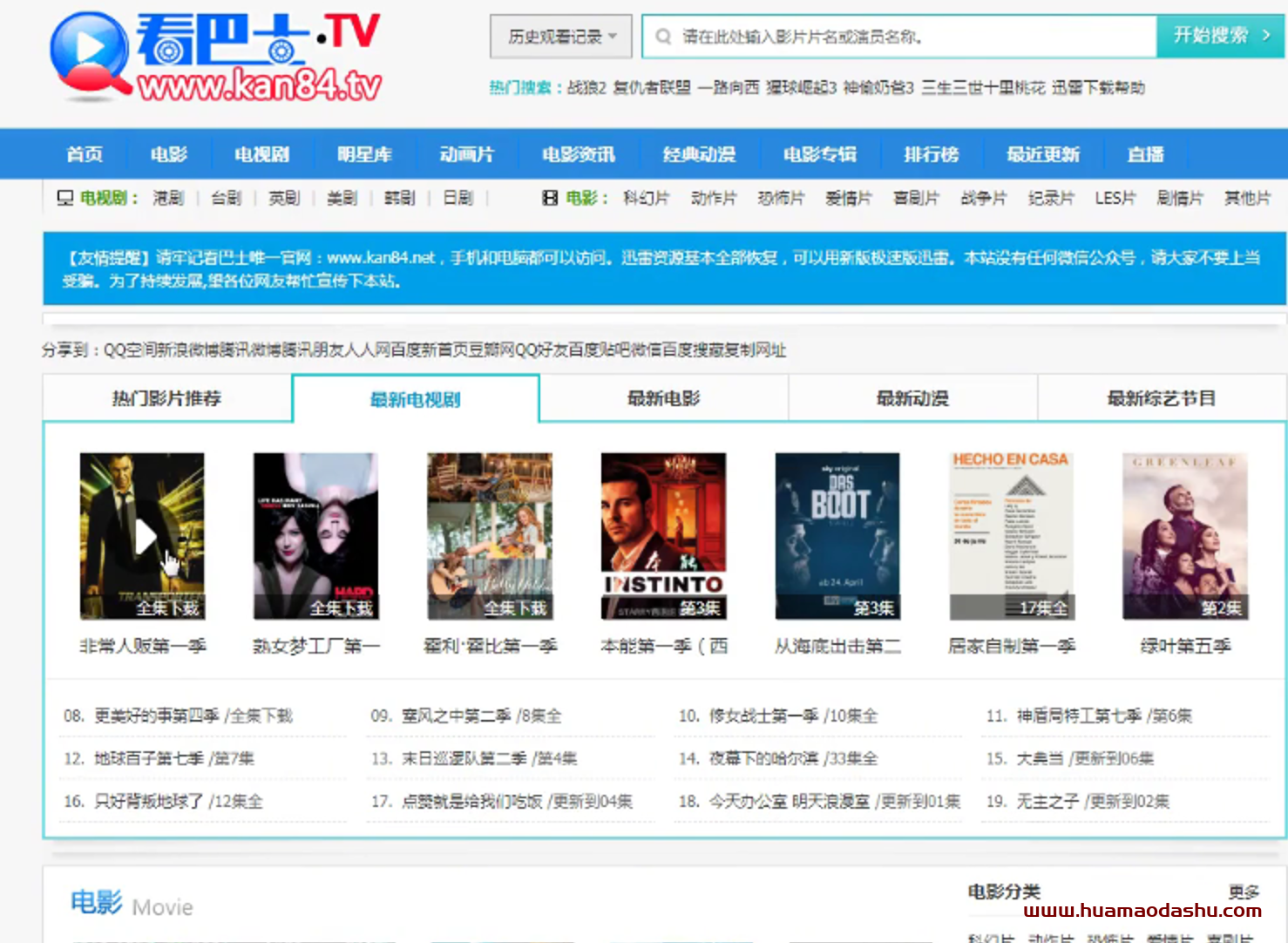Open the 电影 main navigation item
The width and height of the screenshot is (1288, 943).
pos(169,154)
